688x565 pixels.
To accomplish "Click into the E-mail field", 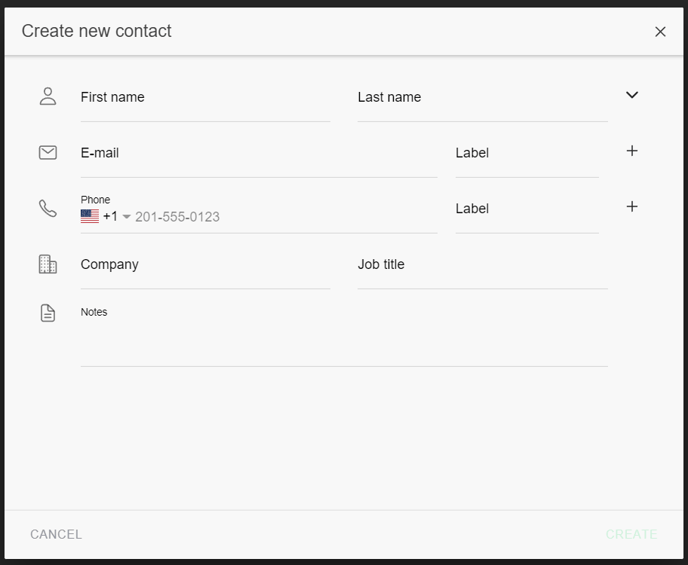I will [258, 154].
